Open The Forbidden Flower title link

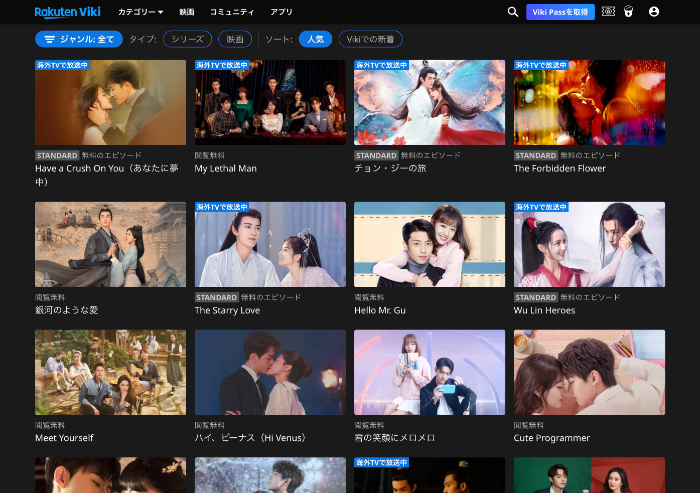pos(559,169)
